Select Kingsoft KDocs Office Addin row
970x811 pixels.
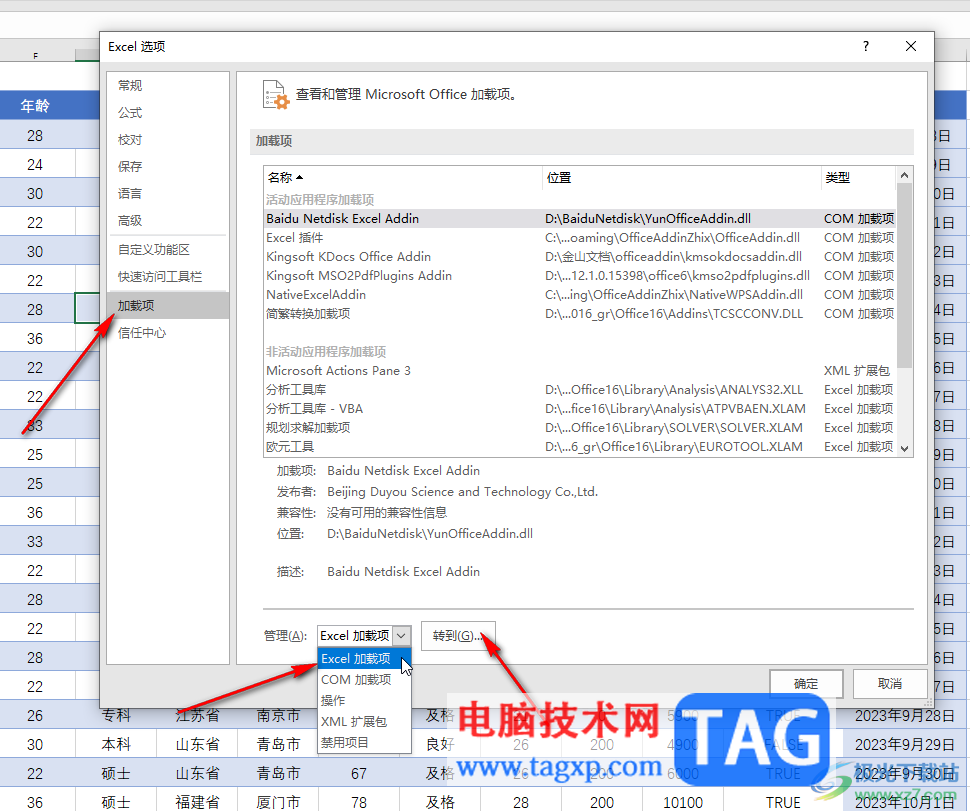(x=580, y=257)
